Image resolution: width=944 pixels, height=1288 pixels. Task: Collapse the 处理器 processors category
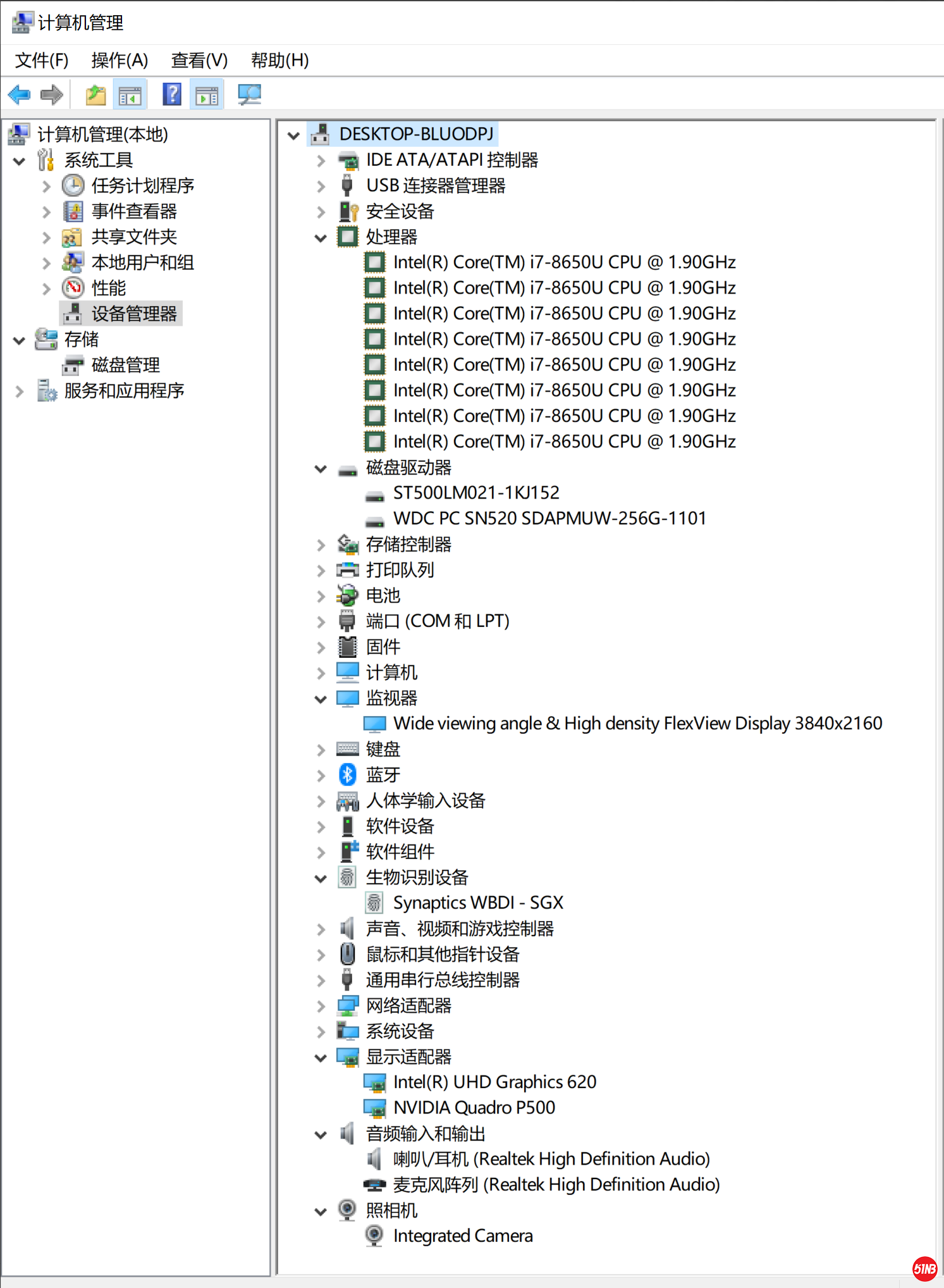click(x=321, y=238)
